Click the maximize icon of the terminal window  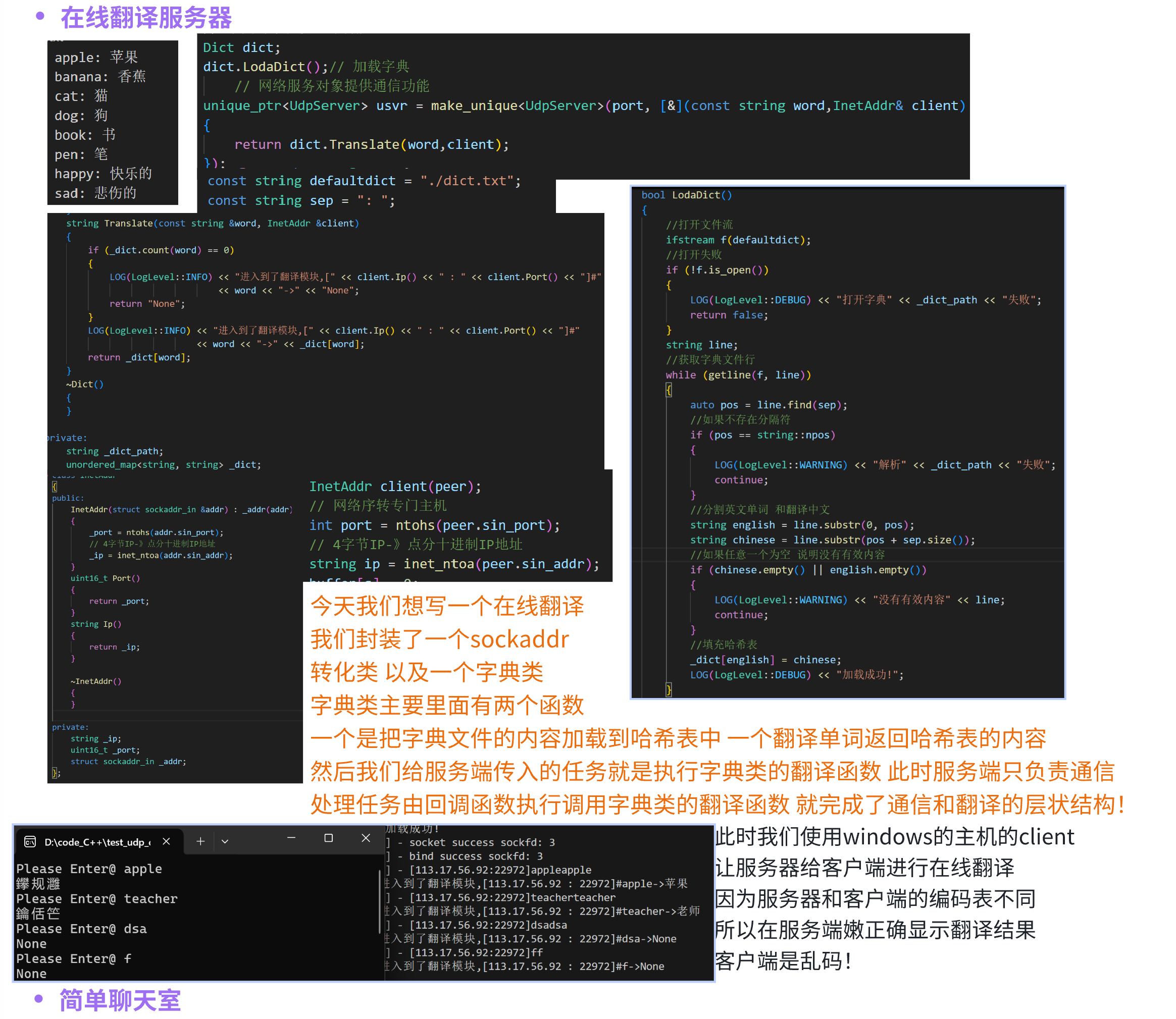[329, 838]
